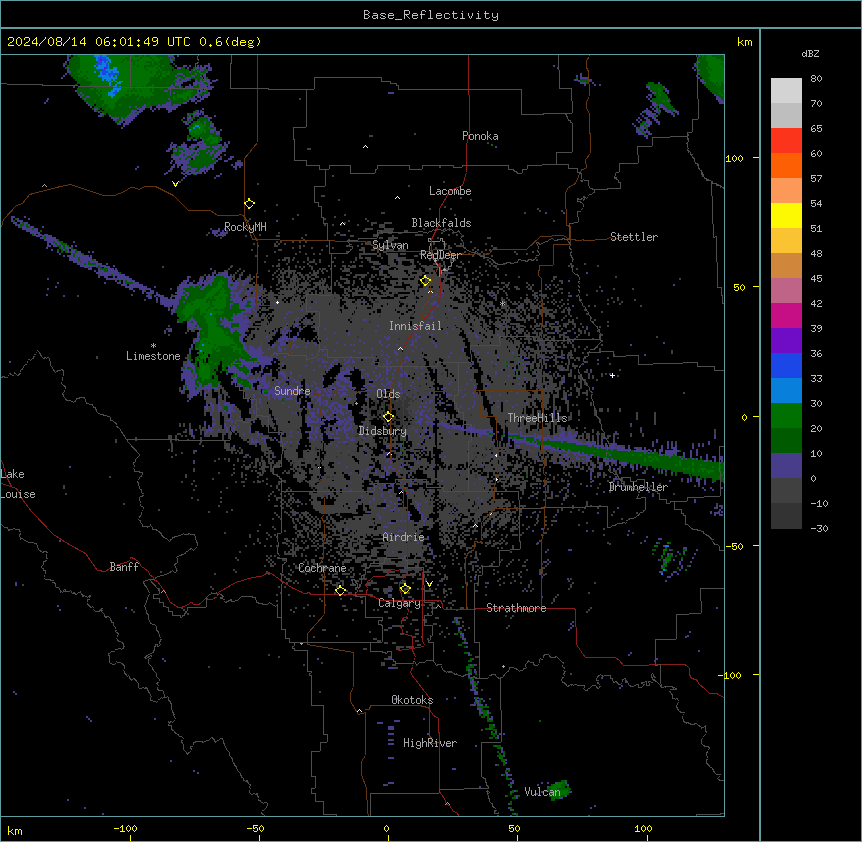The height and width of the screenshot is (842, 862).
Task: Select the Vulcan label
Action: pyautogui.click(x=543, y=791)
